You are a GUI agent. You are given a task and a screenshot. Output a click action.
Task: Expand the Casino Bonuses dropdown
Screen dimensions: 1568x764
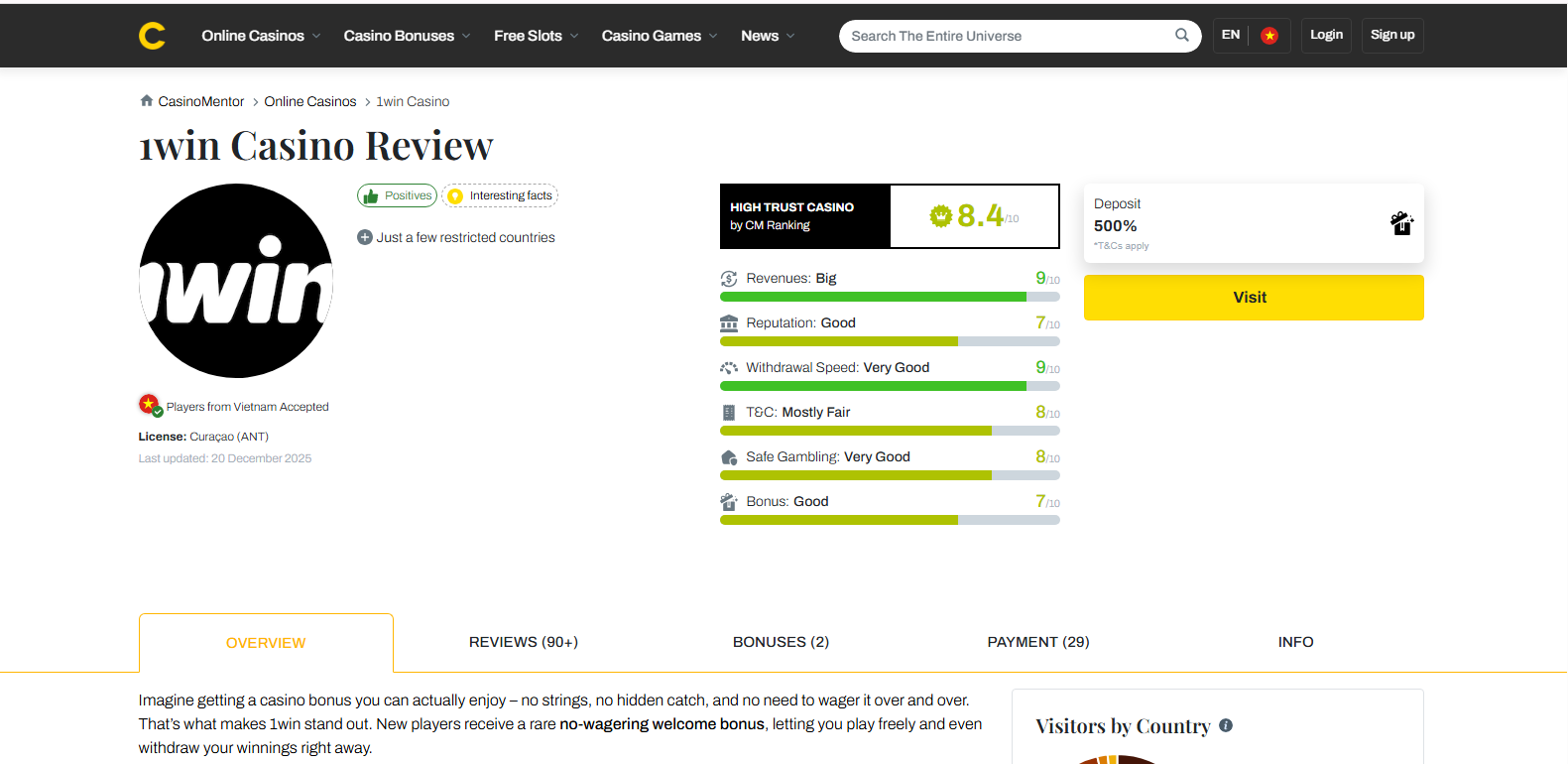(407, 36)
